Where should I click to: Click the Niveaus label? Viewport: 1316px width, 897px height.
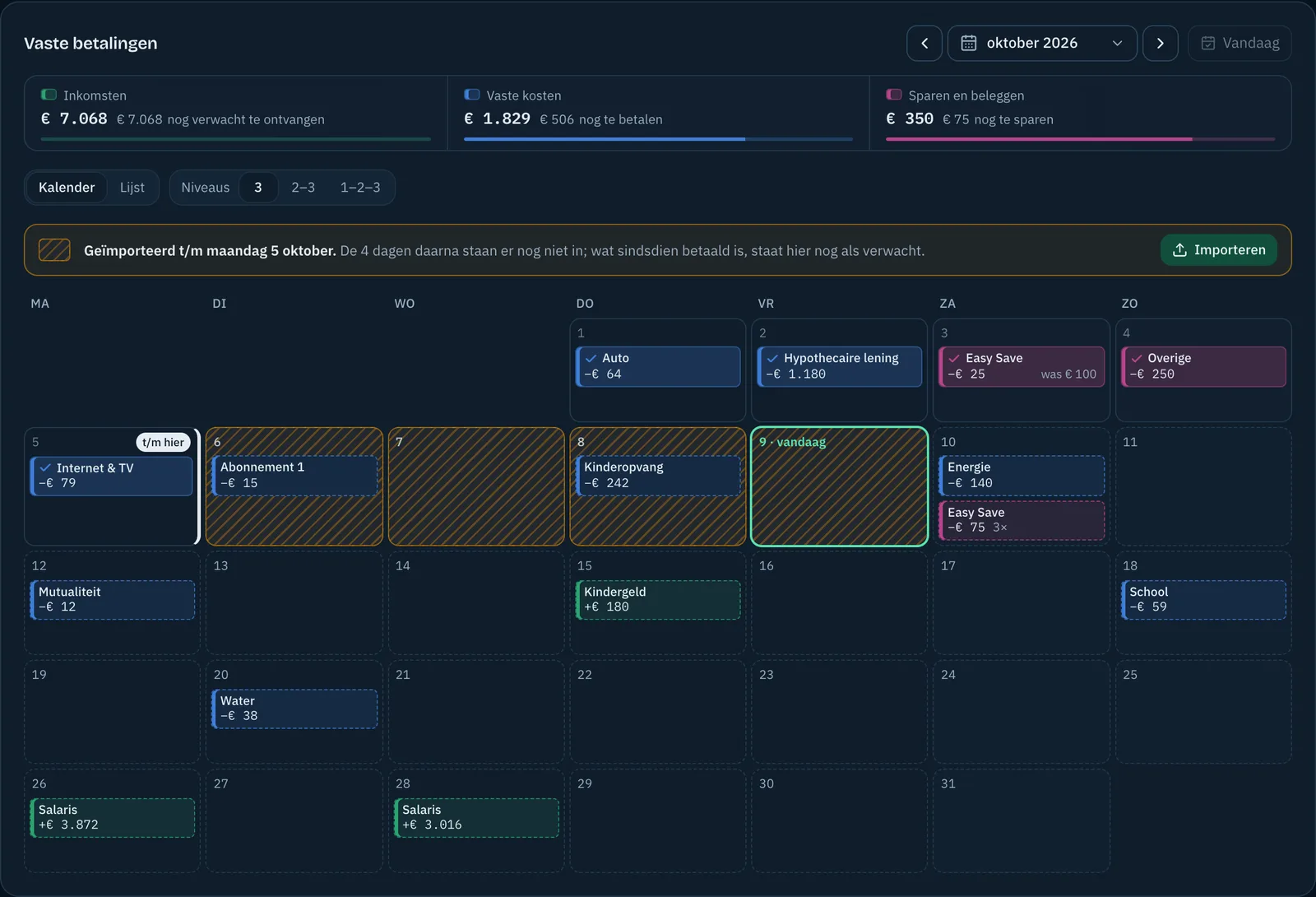click(206, 188)
